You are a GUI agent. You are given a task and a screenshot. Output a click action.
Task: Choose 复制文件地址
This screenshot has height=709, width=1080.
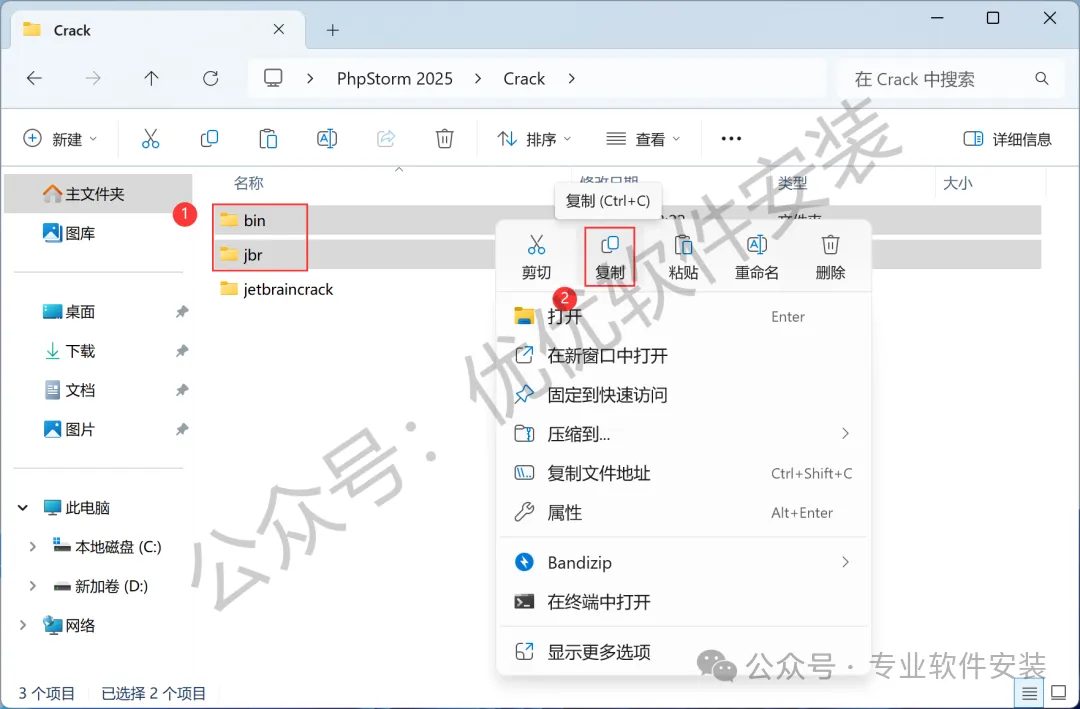pos(683,473)
